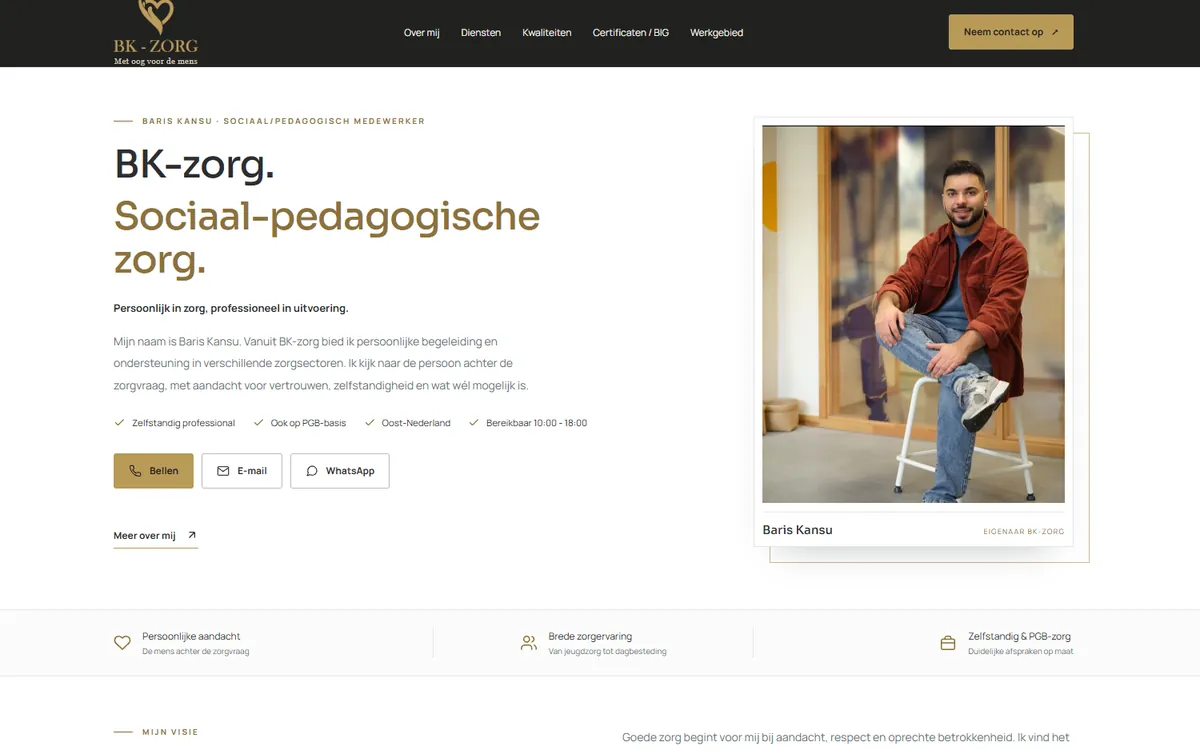Open the WhatsApp button
The image size is (1200, 750).
pos(340,471)
